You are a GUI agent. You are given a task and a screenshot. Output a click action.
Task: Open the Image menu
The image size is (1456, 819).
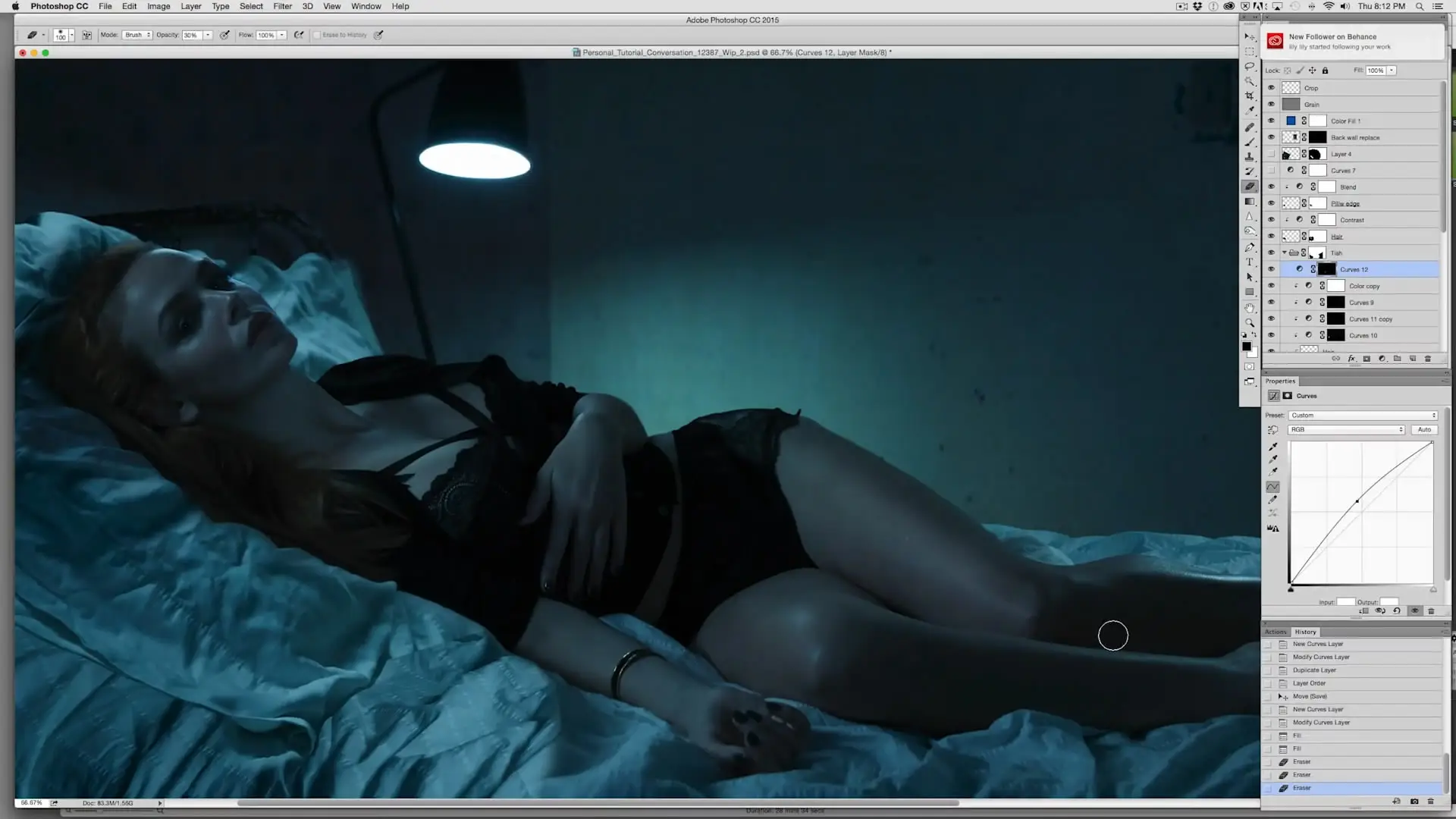(158, 6)
